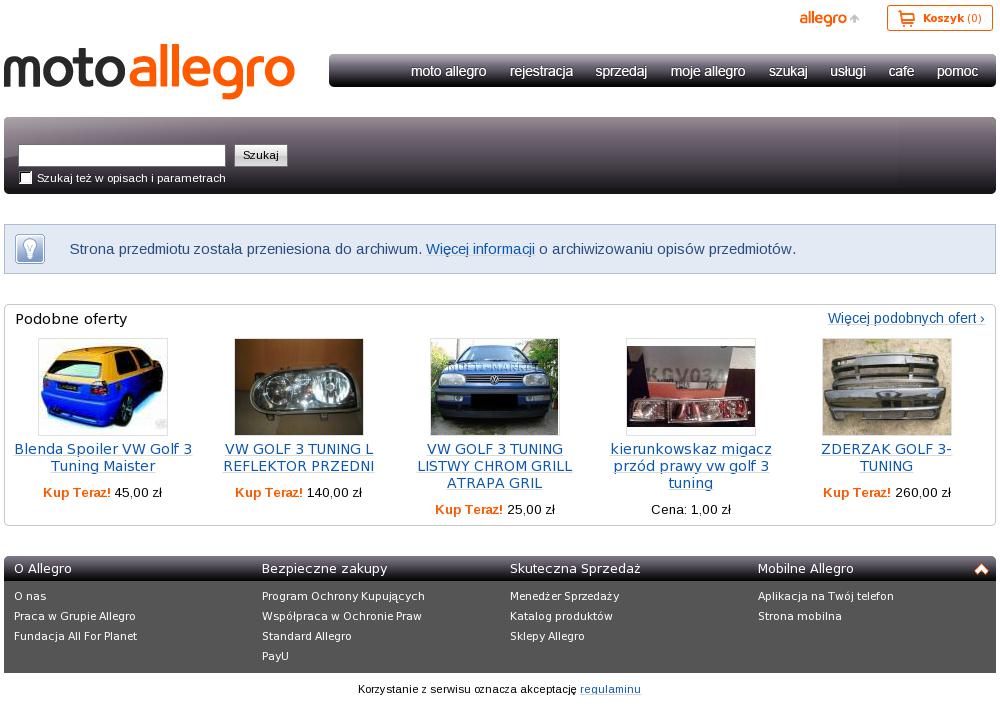Open 'Aplikacja na Twój telefon' footer link
1000x709 pixels.
[826, 597]
